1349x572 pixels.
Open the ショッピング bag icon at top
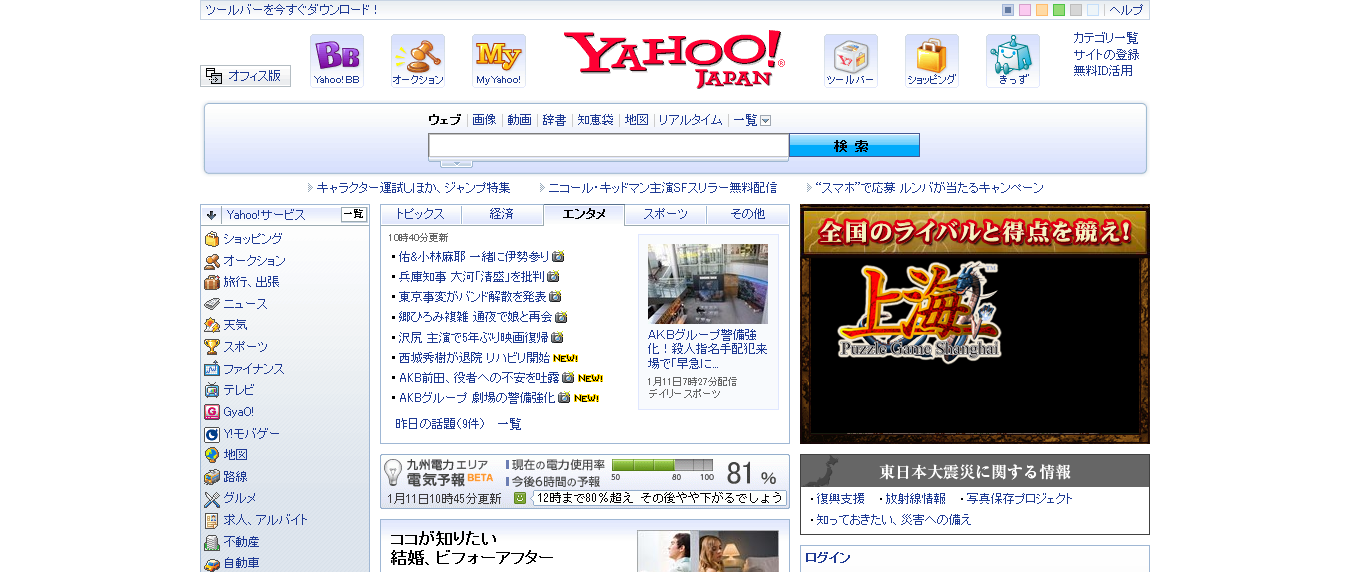tap(931, 61)
